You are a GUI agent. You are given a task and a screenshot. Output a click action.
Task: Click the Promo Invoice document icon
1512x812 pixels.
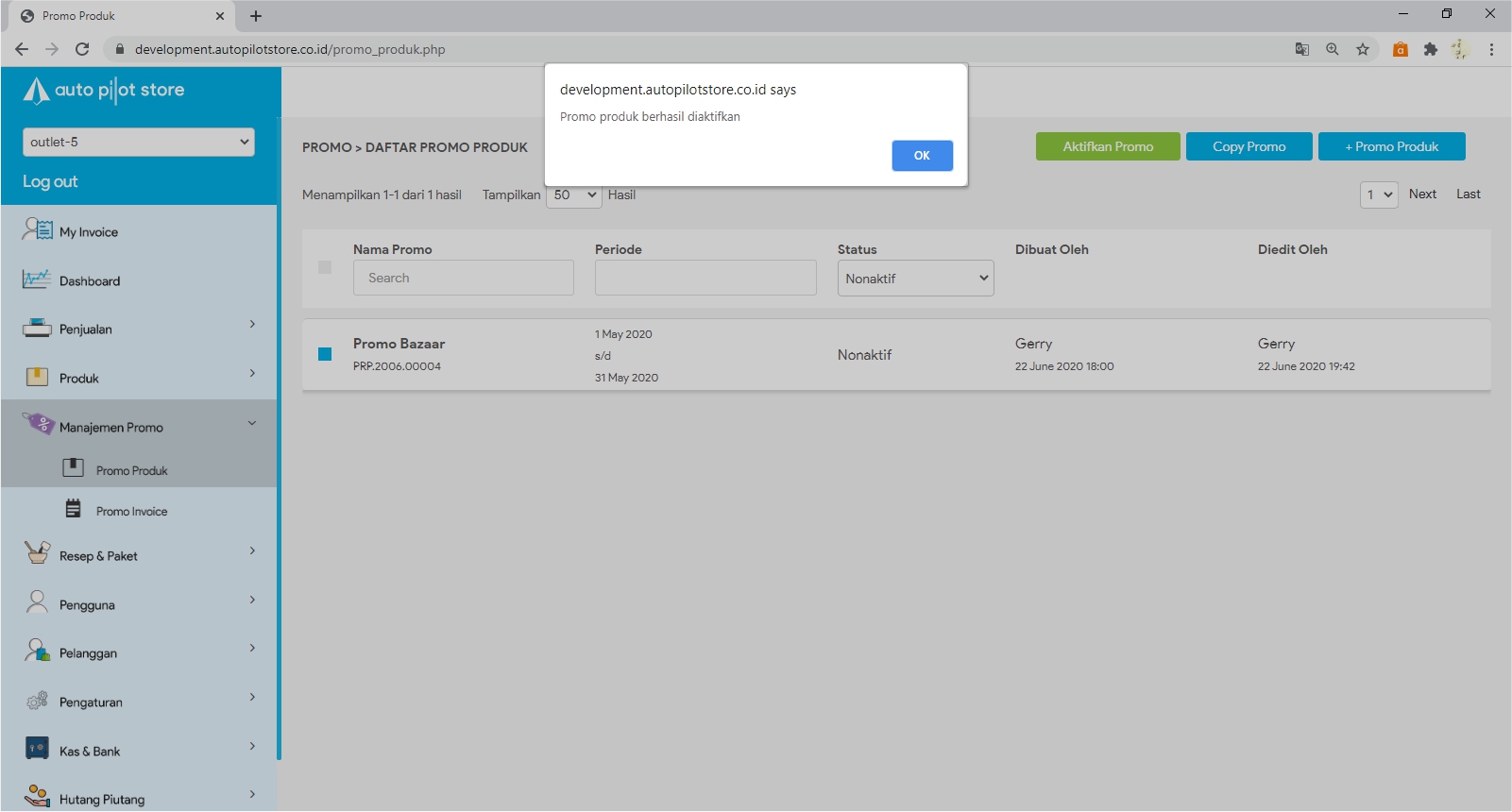73,510
